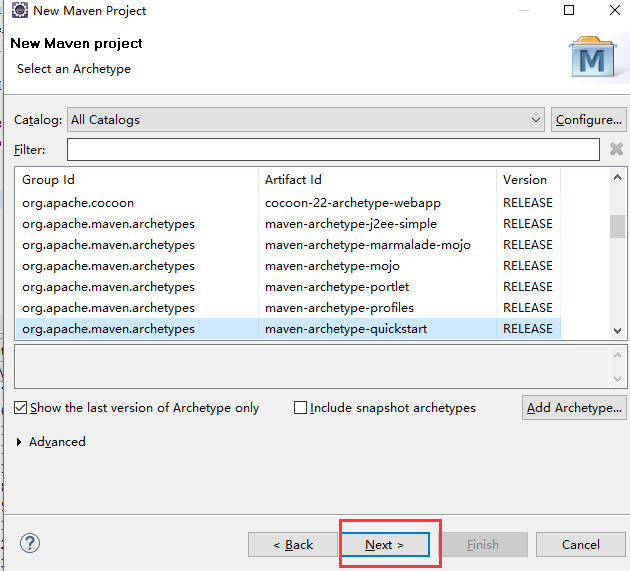Select the maven-archetype-profiles archetype
Screen dimensions: 630x571
coord(288,308)
